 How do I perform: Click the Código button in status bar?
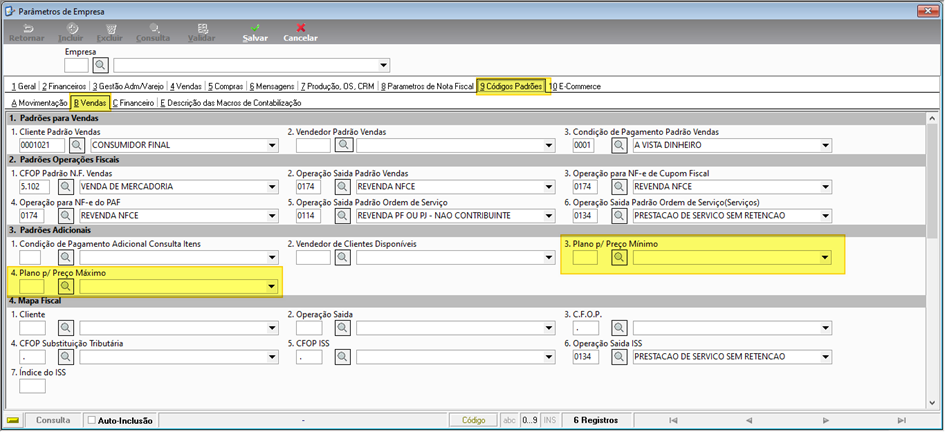click(x=473, y=420)
